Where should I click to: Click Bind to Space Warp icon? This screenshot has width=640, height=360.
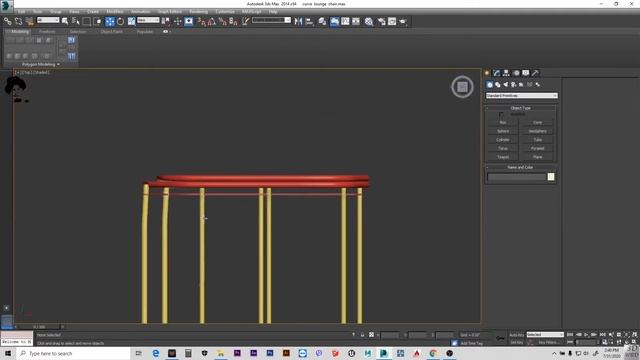[29, 21]
